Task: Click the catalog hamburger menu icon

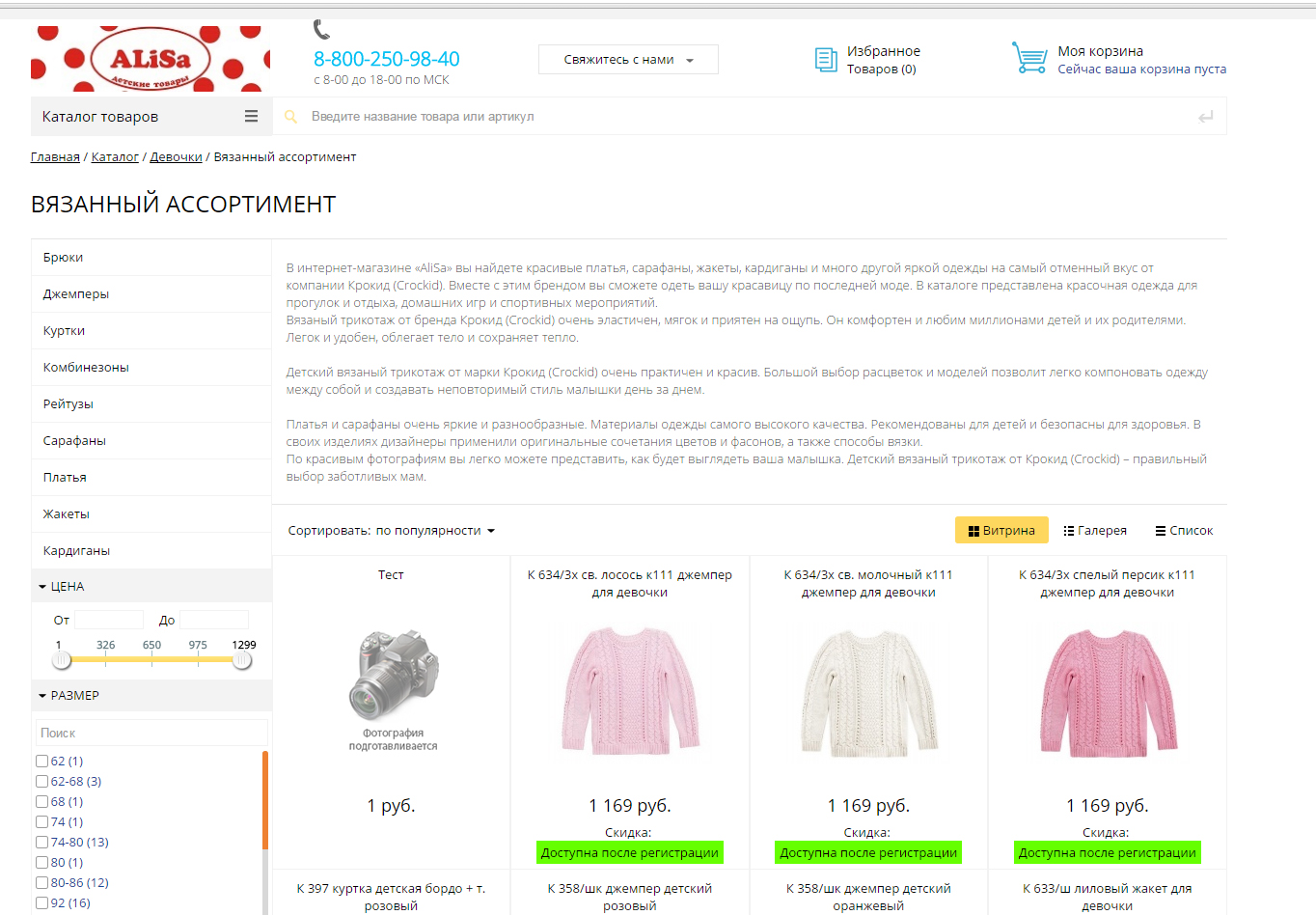Action: point(251,116)
